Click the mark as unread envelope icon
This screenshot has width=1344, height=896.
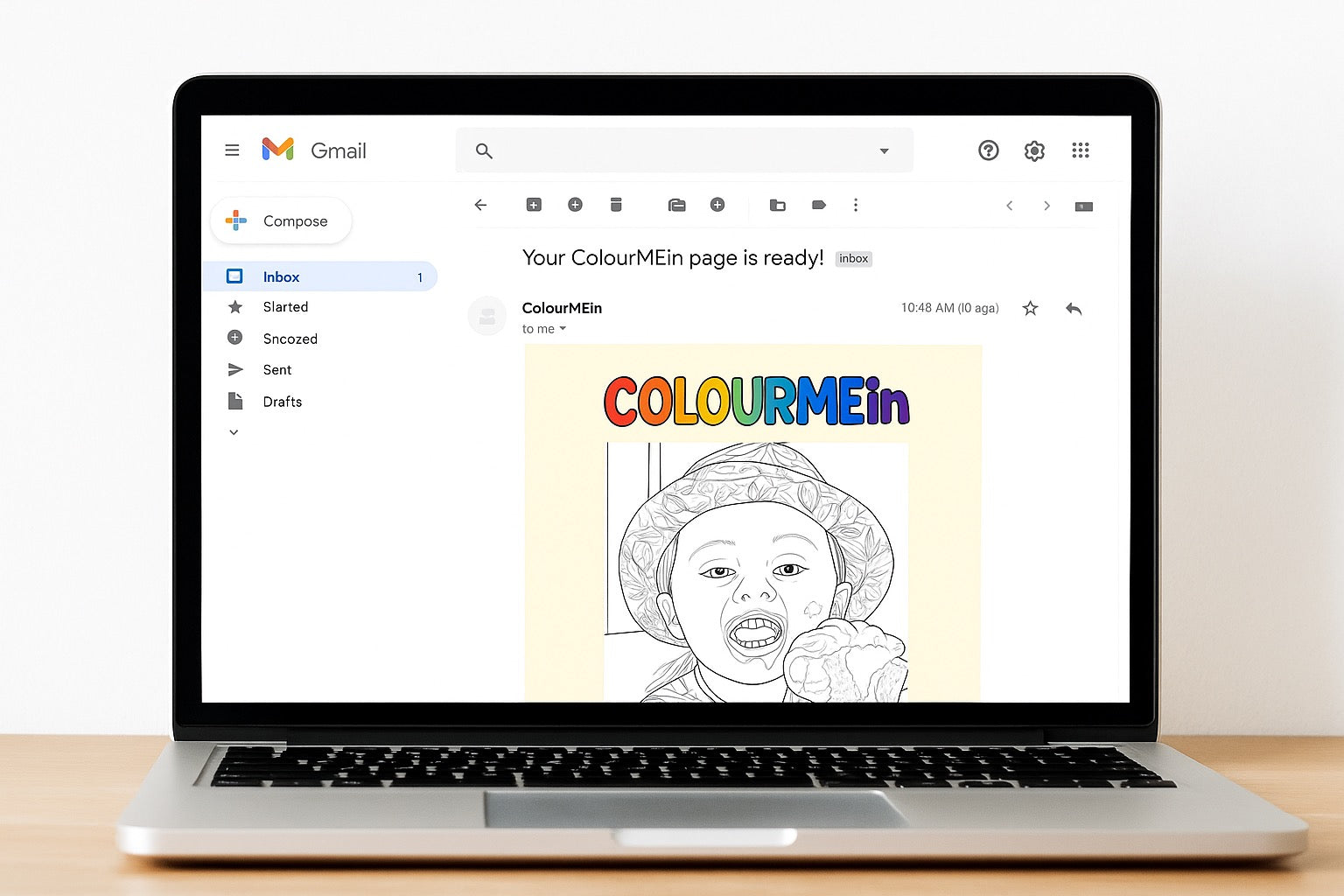click(676, 205)
